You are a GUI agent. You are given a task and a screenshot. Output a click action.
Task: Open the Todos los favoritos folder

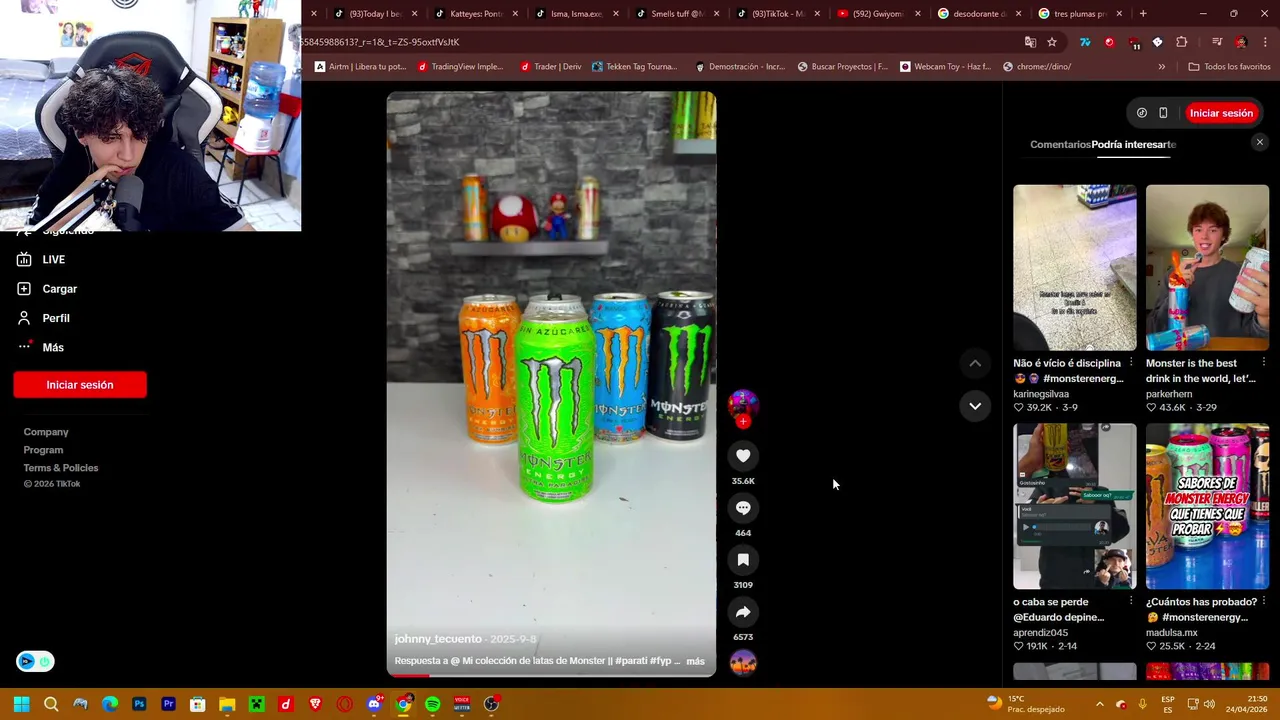click(x=1229, y=67)
